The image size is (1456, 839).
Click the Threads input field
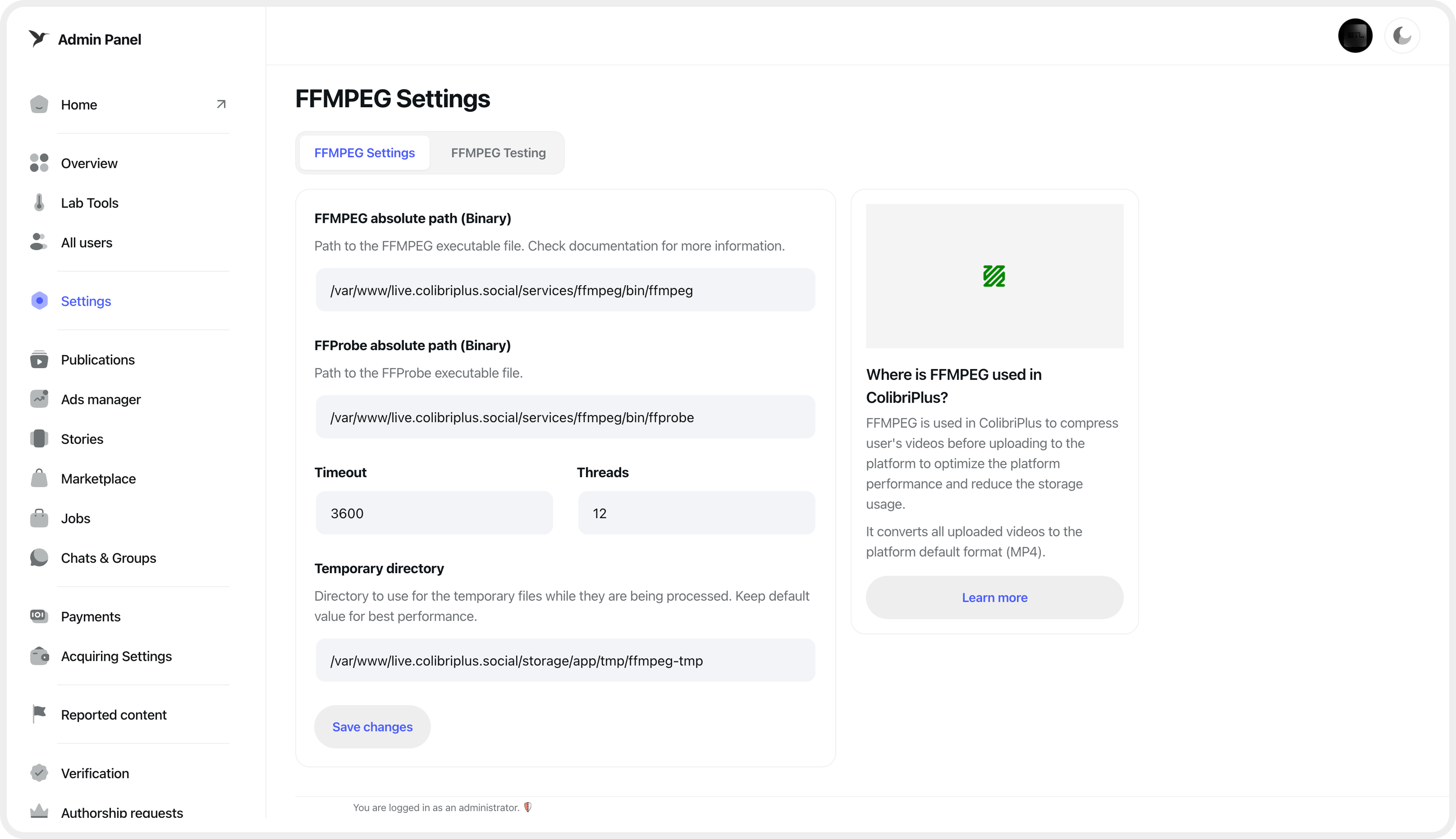696,513
